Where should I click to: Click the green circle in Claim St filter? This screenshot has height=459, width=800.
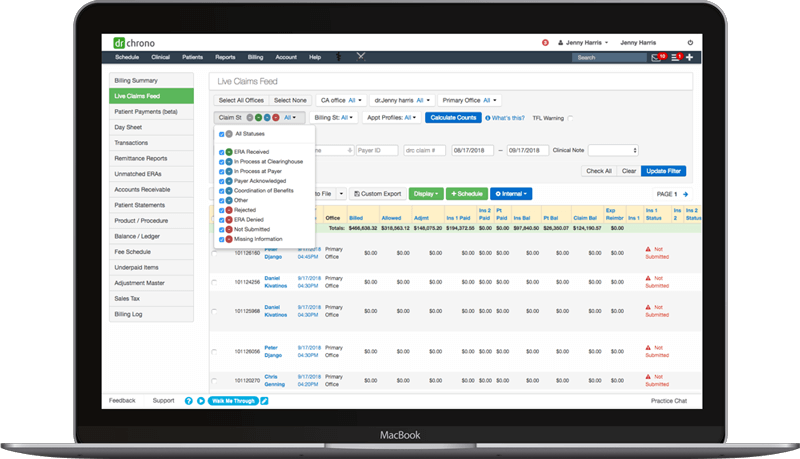pyautogui.click(x=258, y=118)
